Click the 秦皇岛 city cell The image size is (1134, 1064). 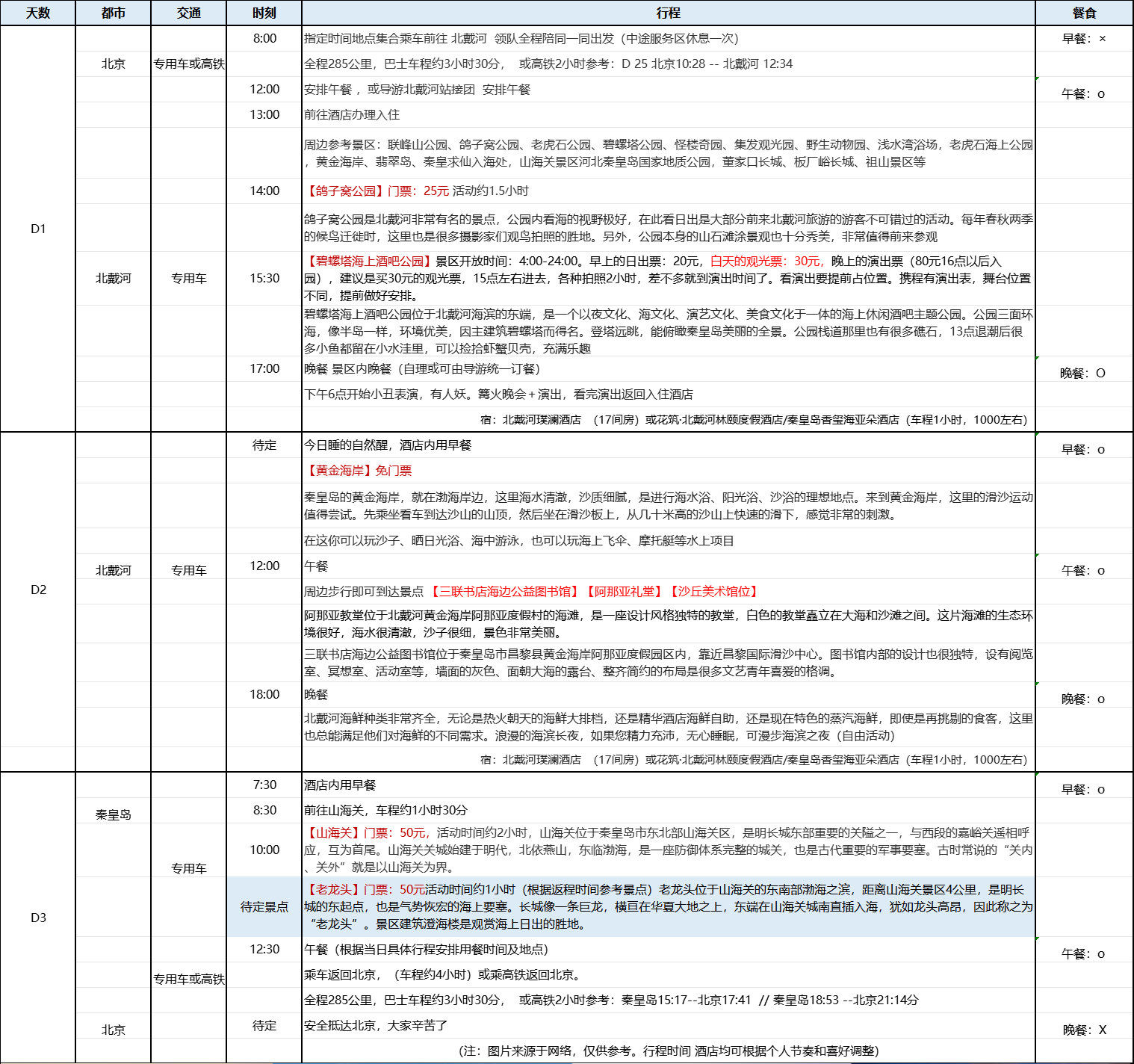click(113, 814)
